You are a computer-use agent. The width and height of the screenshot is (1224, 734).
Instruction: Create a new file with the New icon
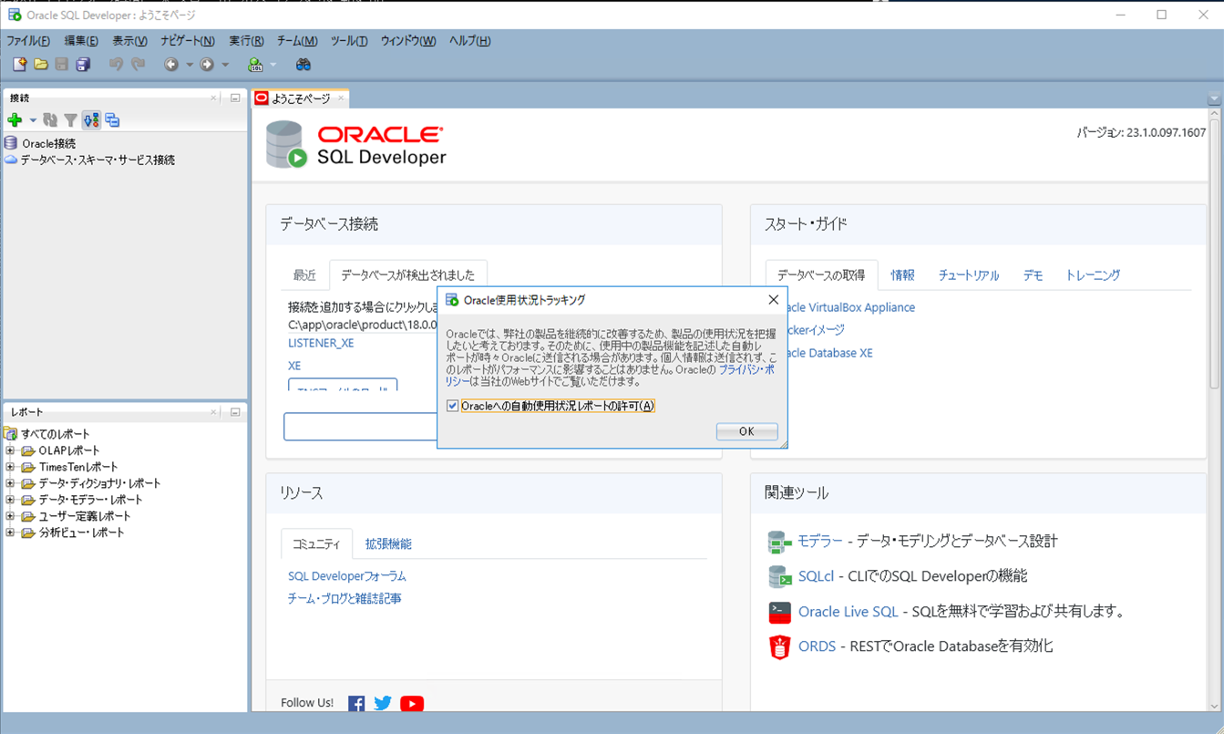[x=18, y=64]
